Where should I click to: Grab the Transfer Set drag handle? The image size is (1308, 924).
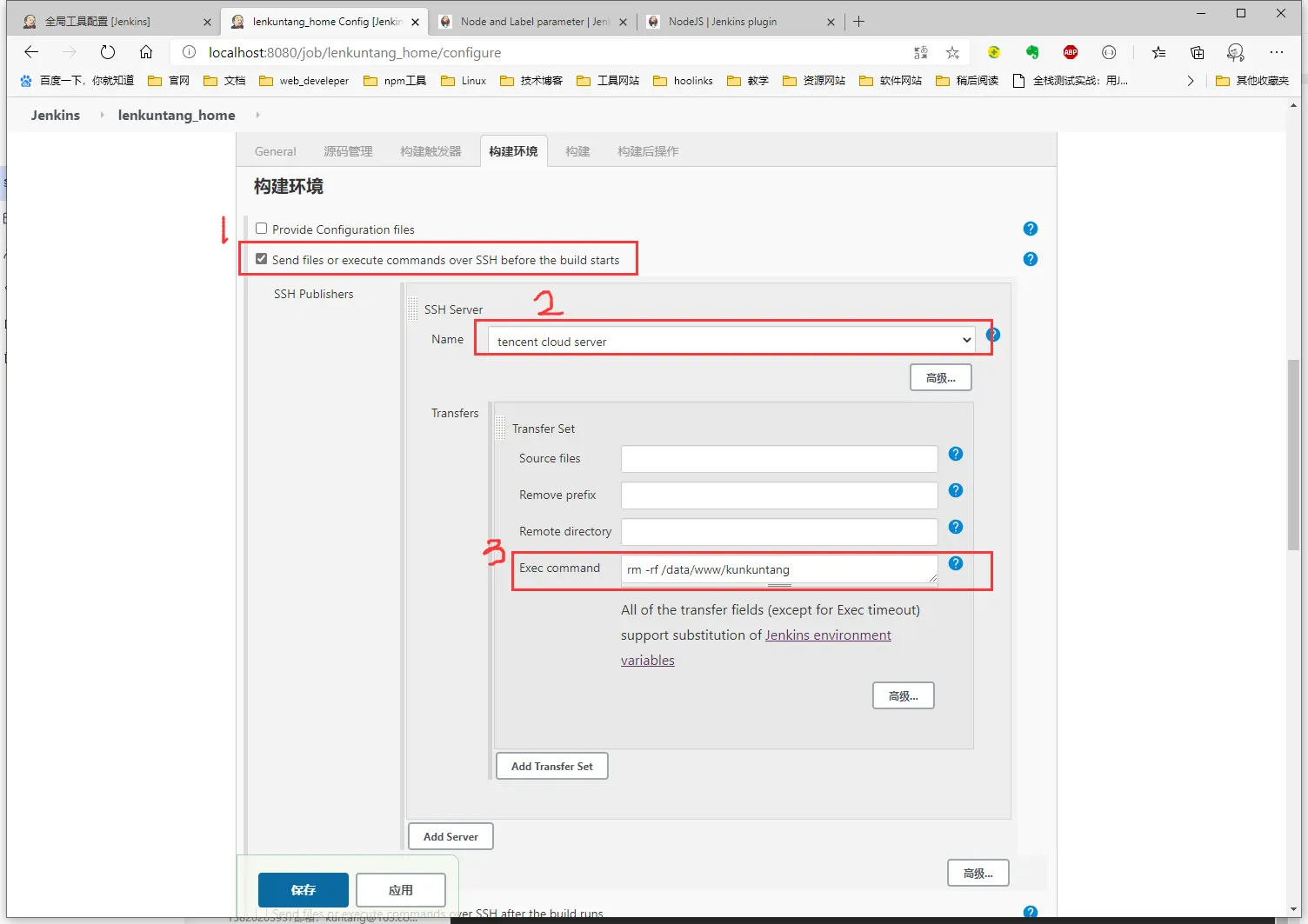point(501,428)
